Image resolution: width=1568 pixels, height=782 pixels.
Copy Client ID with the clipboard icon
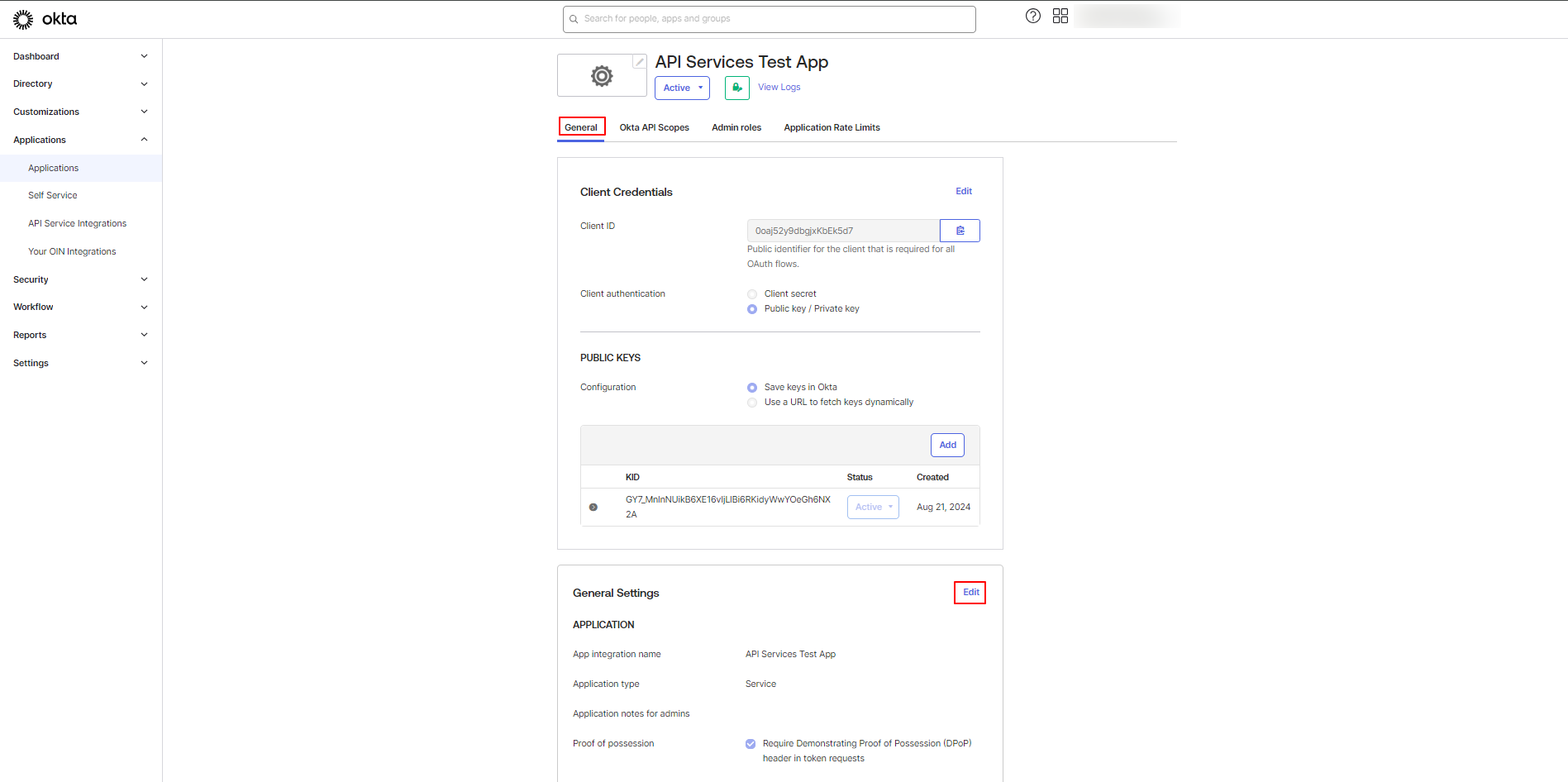[960, 231]
